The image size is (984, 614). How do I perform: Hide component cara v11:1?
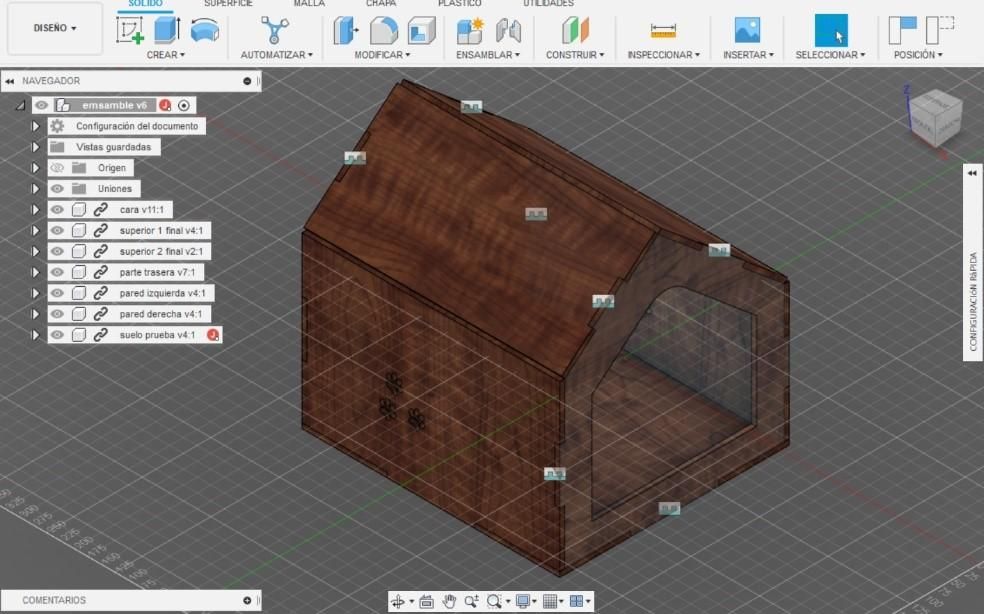(x=57, y=210)
